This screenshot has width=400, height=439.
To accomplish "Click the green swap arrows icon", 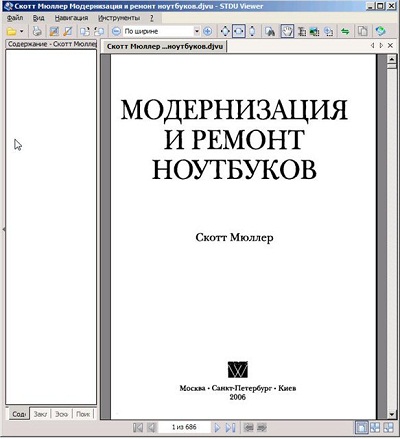I will pos(345,32).
